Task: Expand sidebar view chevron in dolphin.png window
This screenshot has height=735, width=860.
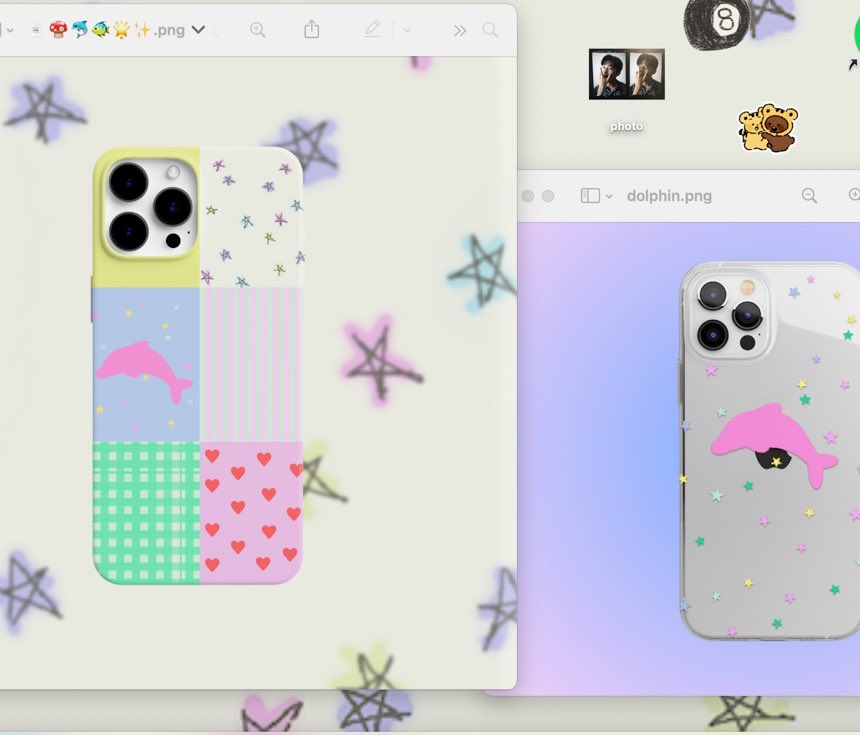Action: coord(609,196)
